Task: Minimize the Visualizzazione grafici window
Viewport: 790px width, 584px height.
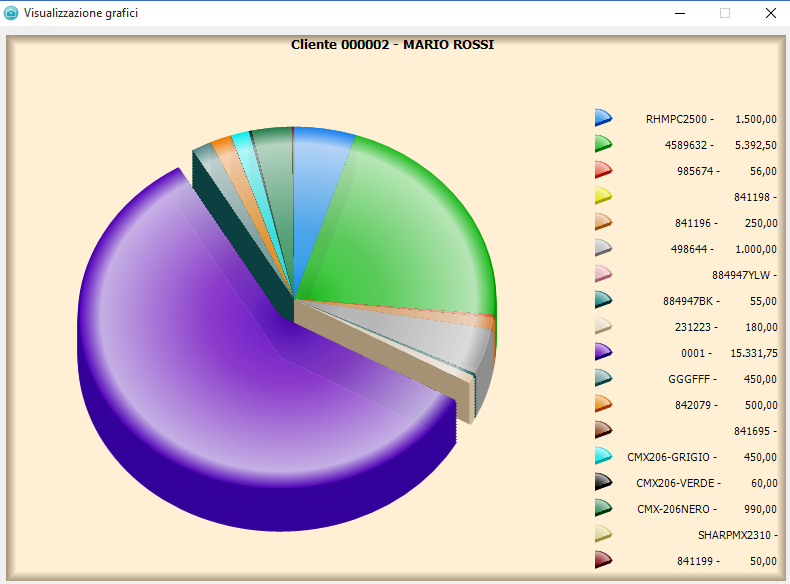Action: click(x=680, y=13)
